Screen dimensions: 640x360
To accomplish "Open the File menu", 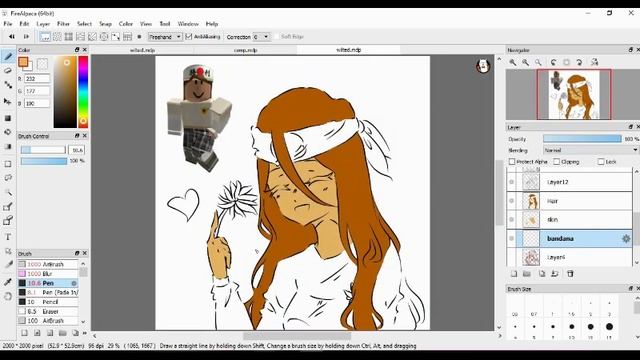I will [8, 24].
